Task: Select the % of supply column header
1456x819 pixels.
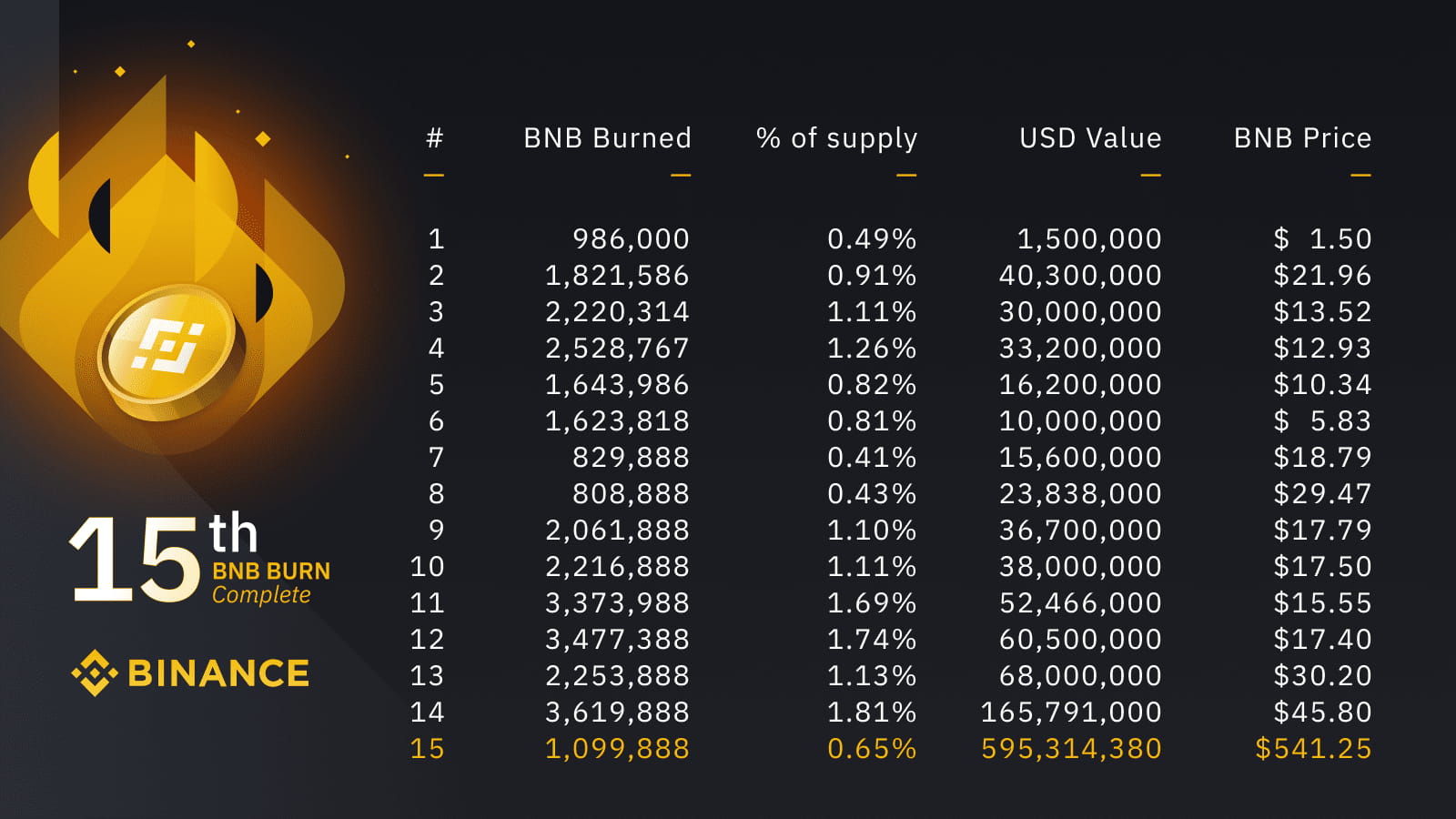Action: pyautogui.click(x=836, y=138)
